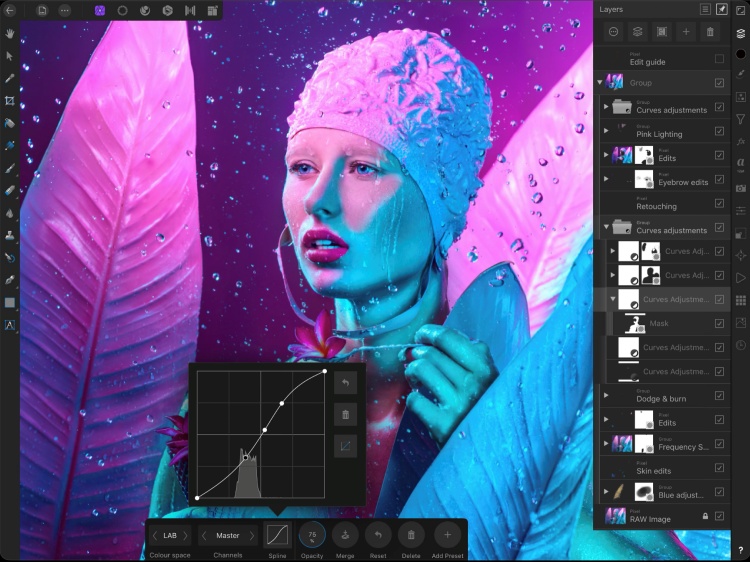The width and height of the screenshot is (750, 562).
Task: Go back with the top-left arrow
Action: 10,10
